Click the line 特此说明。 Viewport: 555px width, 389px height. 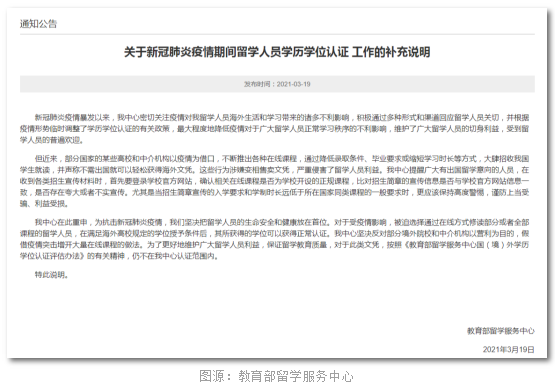tap(52, 275)
